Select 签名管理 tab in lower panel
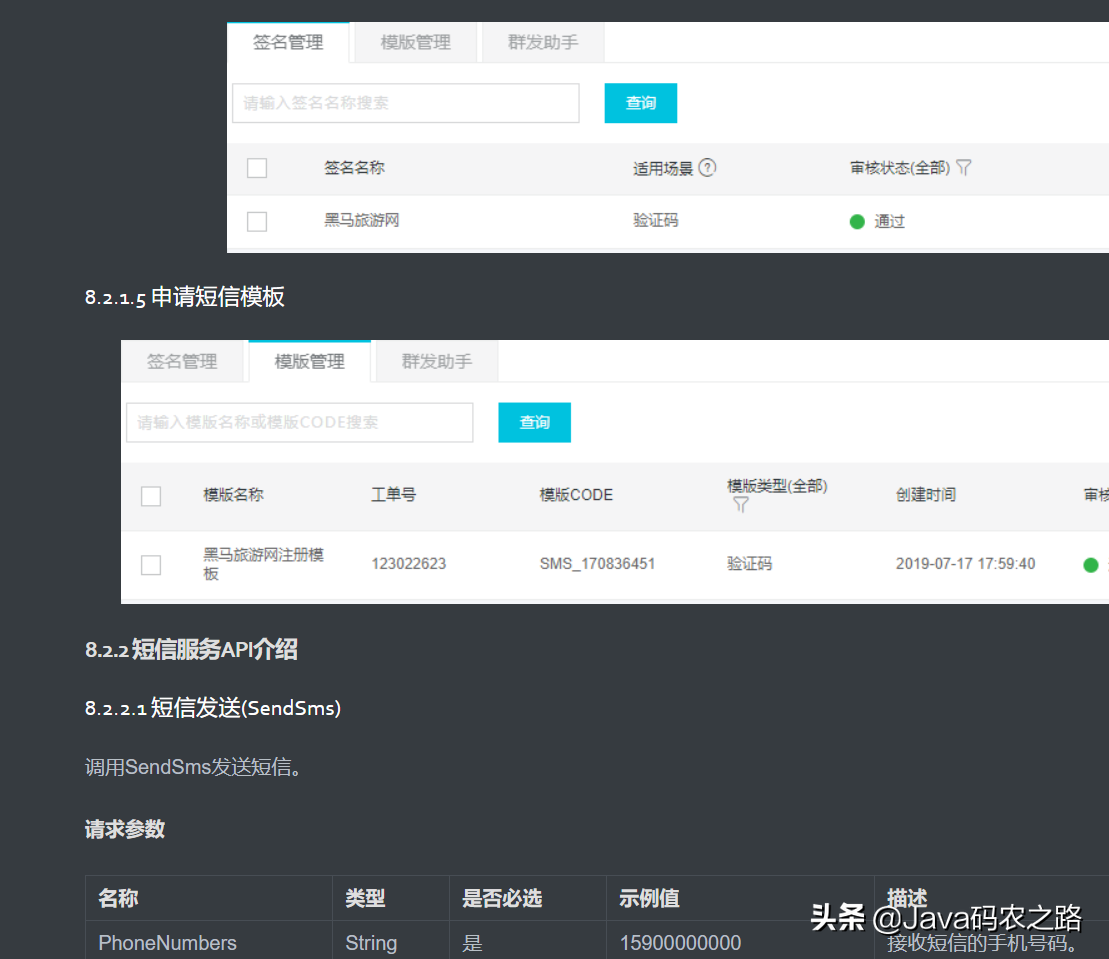The width and height of the screenshot is (1109, 959). (x=182, y=362)
